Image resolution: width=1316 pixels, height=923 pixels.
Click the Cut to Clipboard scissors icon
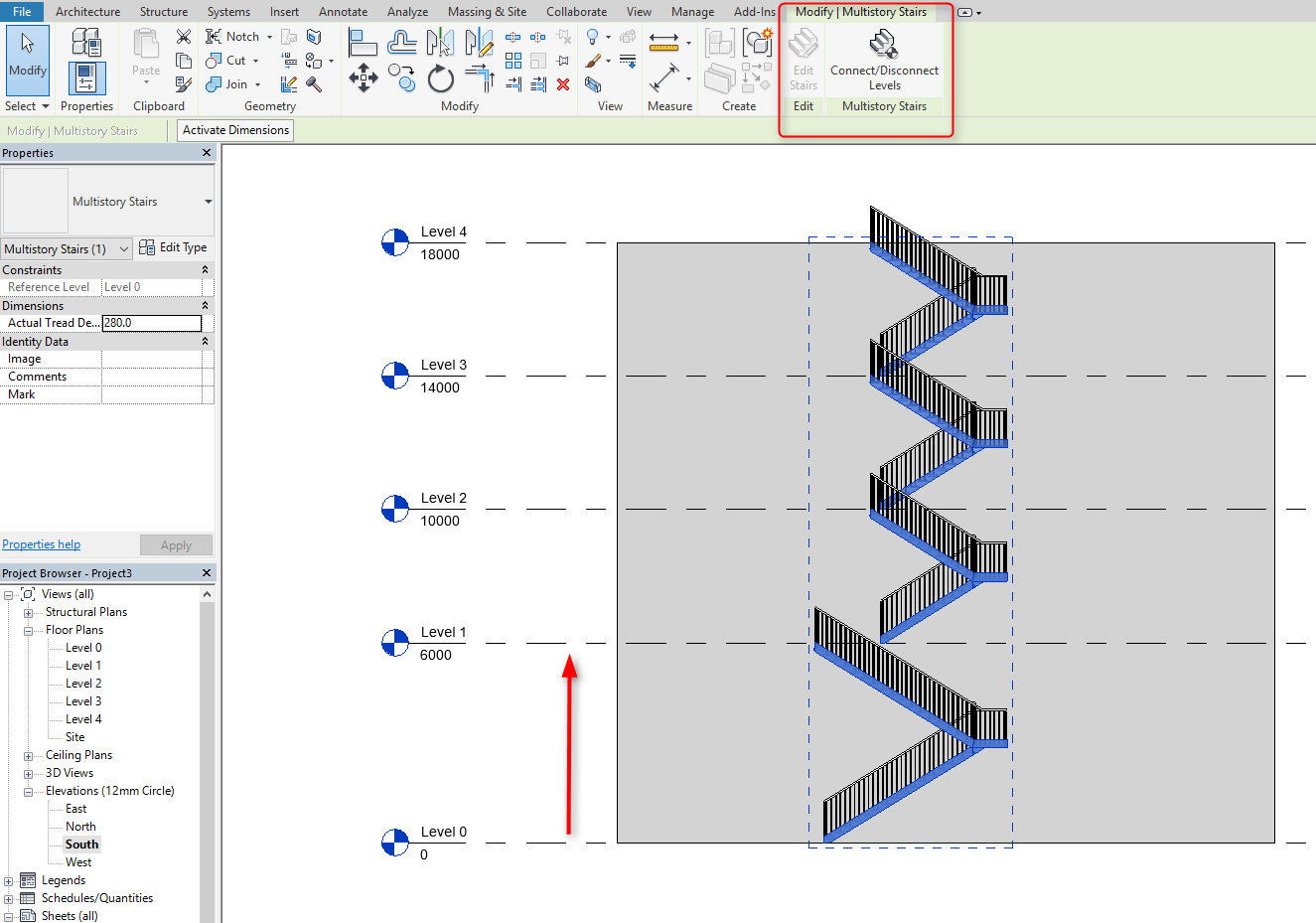point(183,37)
